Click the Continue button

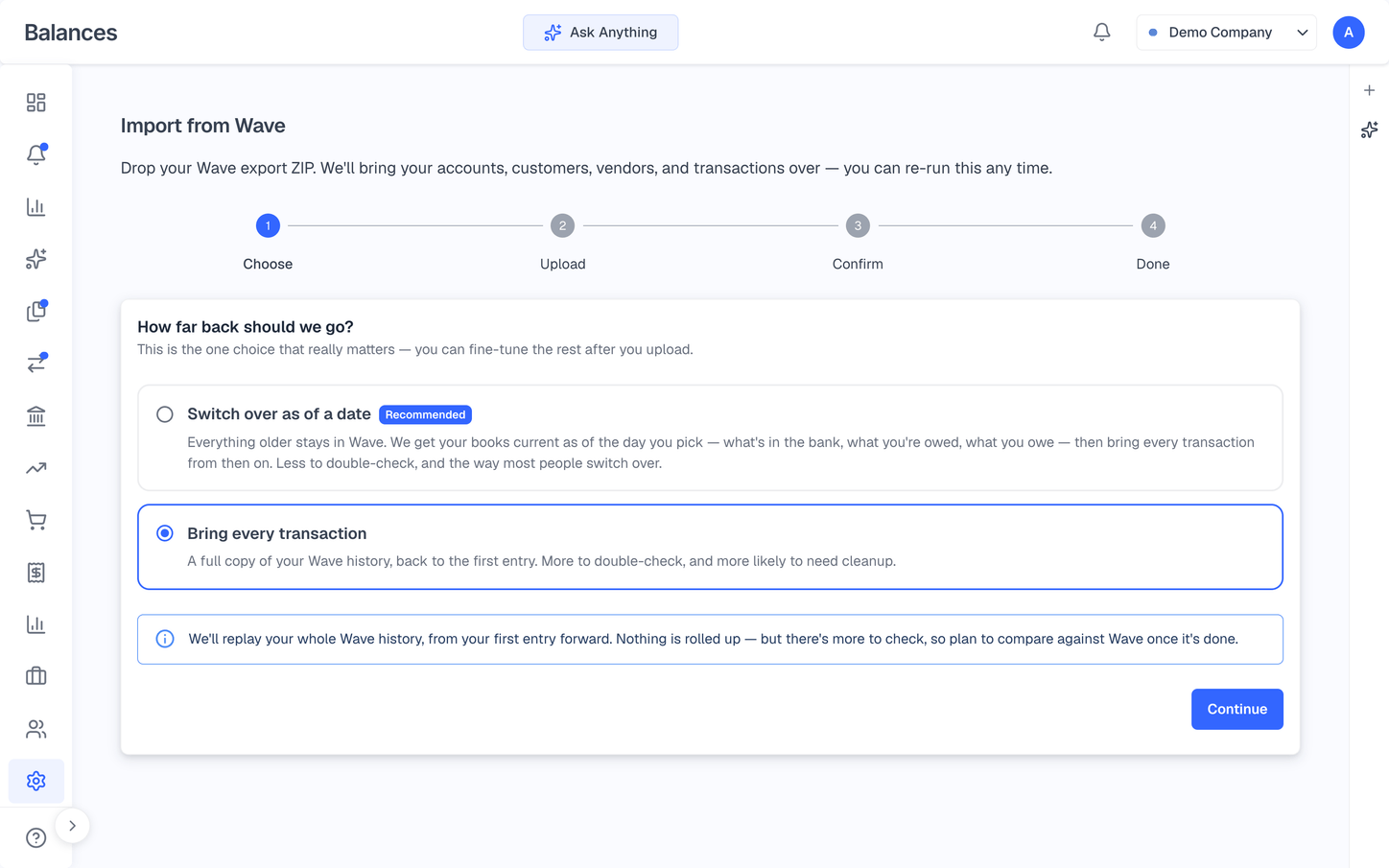tap(1236, 709)
